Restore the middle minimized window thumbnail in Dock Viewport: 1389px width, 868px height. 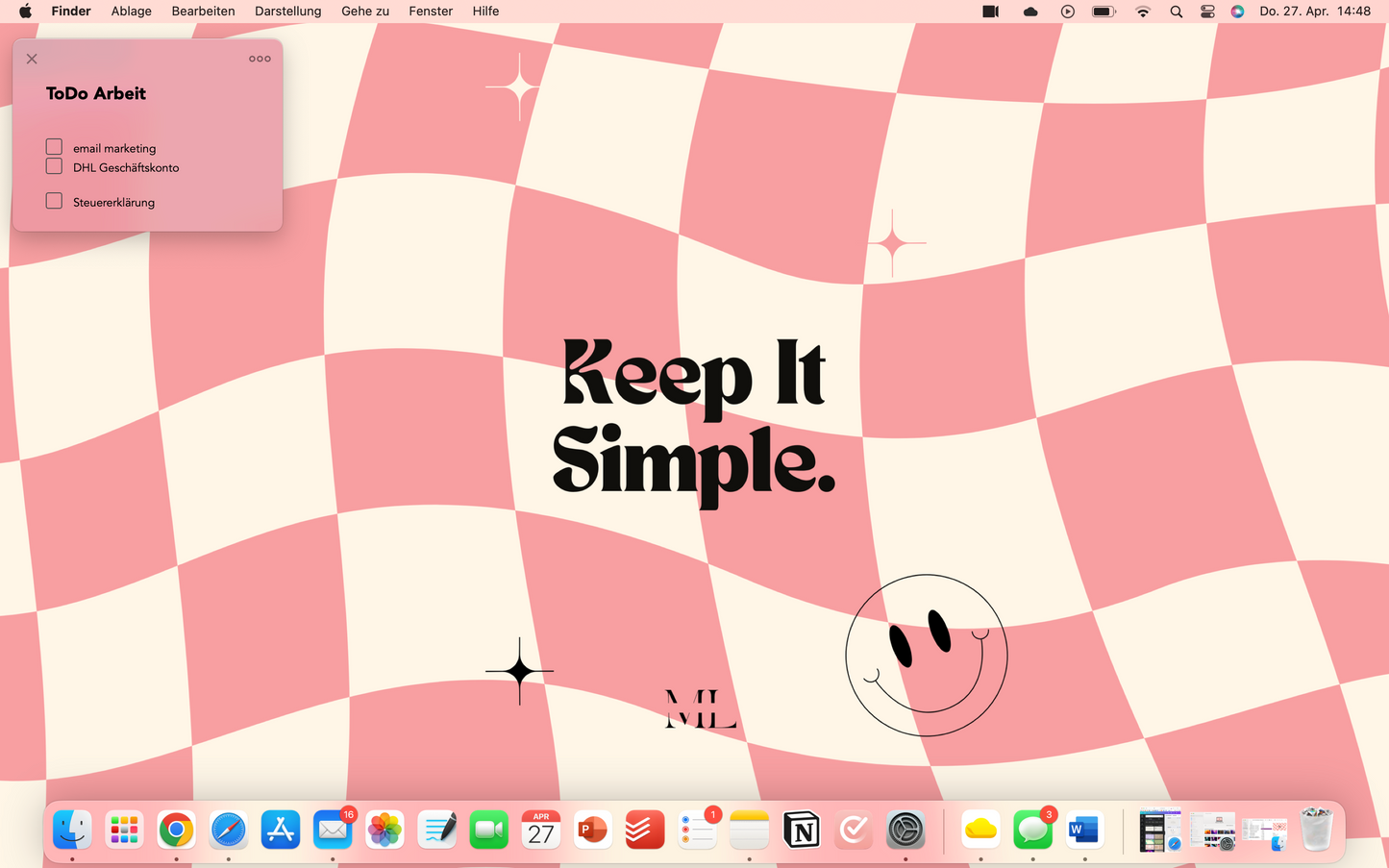(x=1212, y=830)
